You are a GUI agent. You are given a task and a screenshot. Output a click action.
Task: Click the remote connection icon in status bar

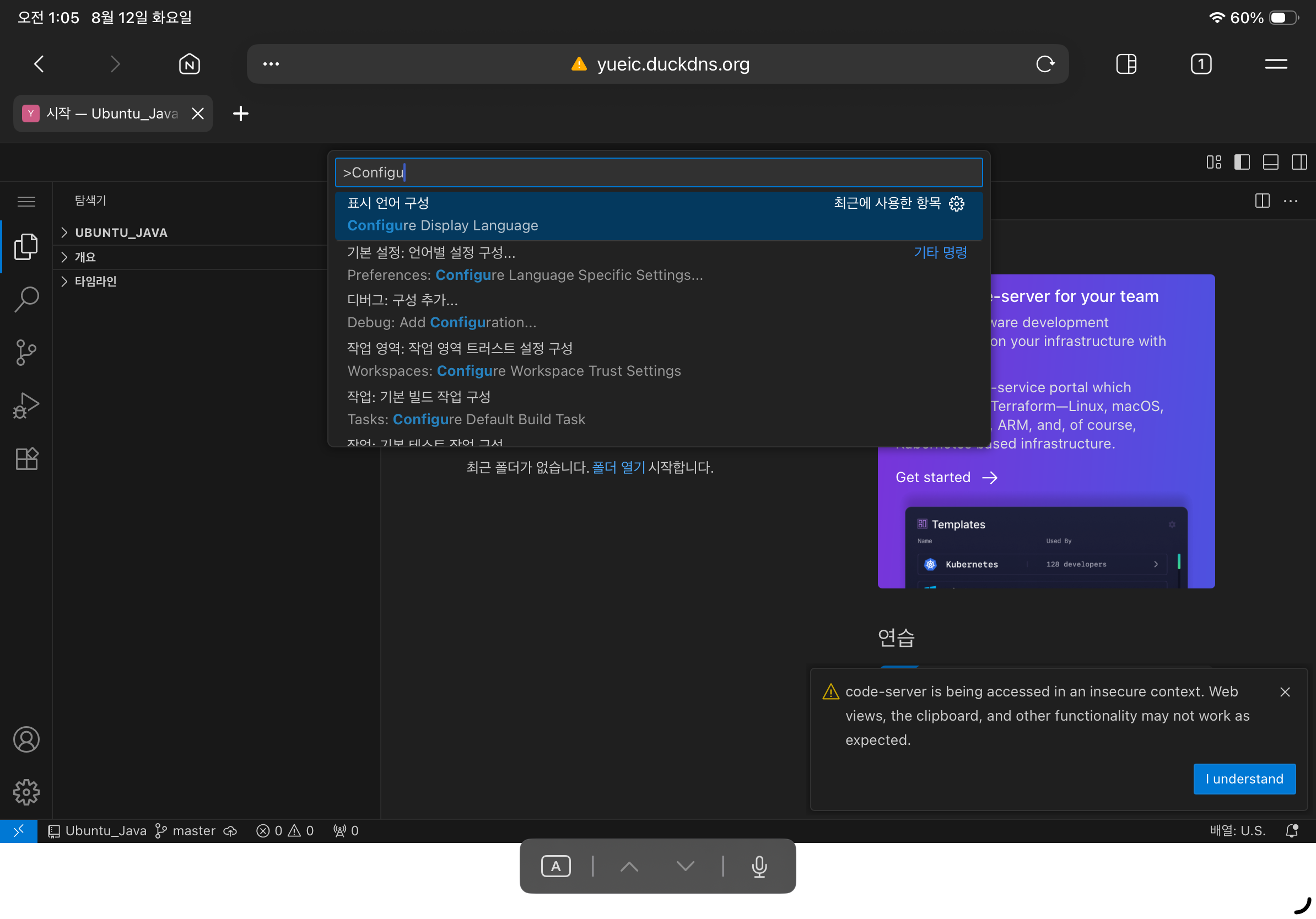[18, 830]
